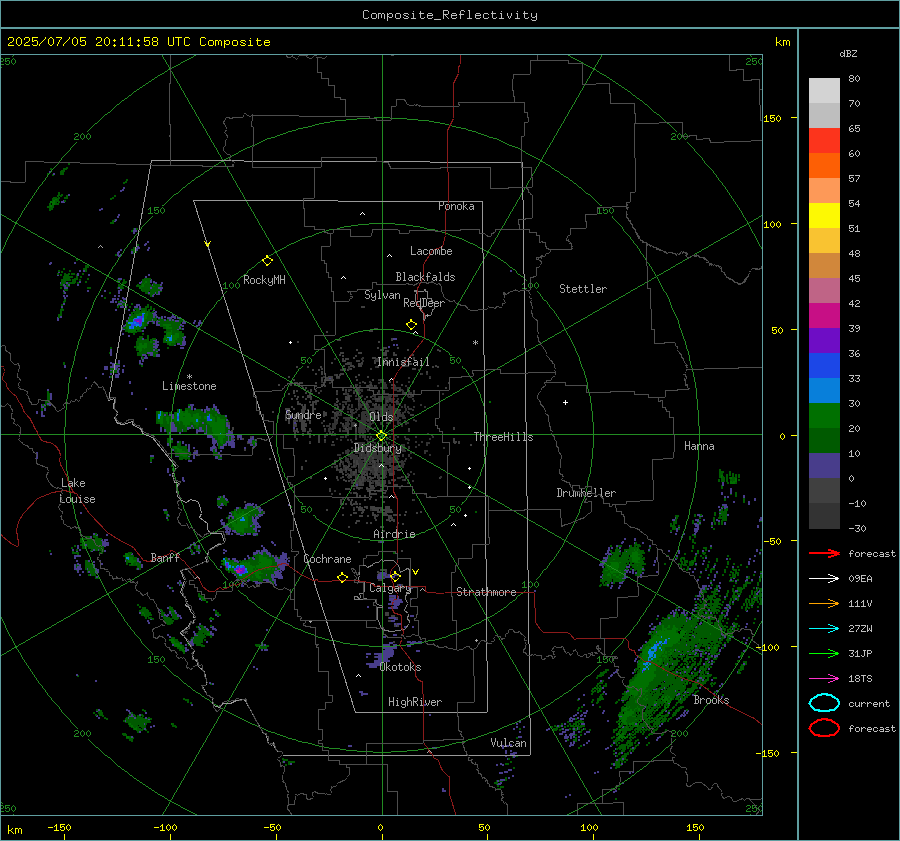900x841 pixels.
Task: Click the 'Limestone' label
Action: [x=189, y=386]
